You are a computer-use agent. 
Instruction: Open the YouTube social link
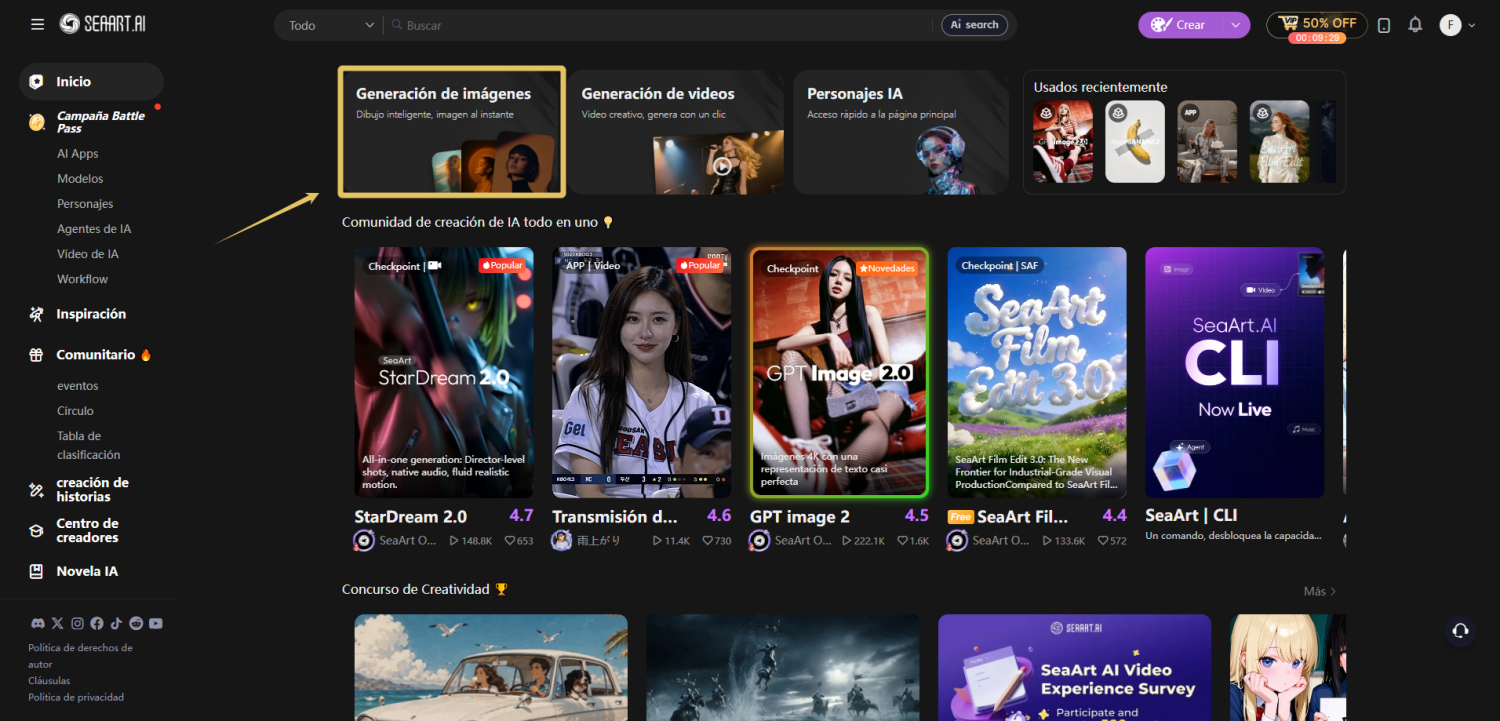click(156, 623)
